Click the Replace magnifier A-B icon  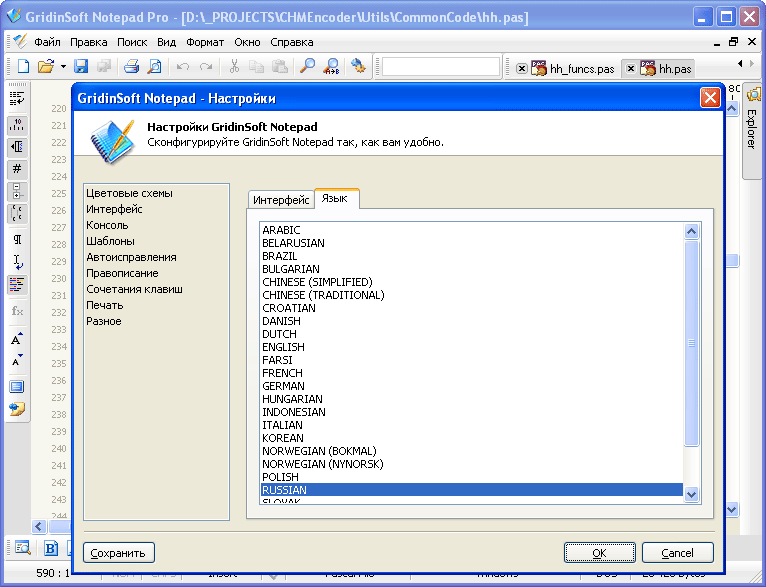point(331,66)
